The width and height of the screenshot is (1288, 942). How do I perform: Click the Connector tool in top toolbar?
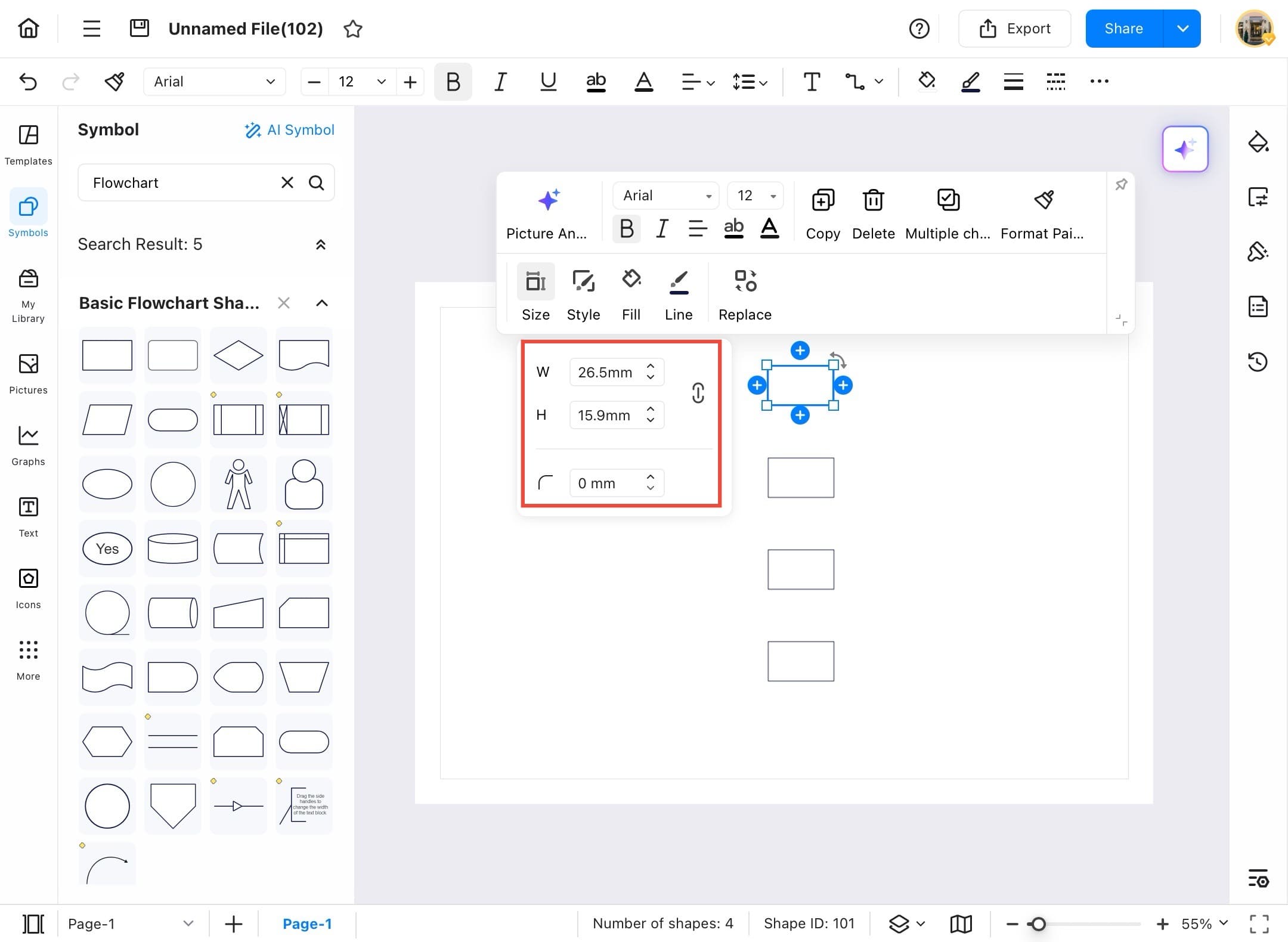(854, 82)
